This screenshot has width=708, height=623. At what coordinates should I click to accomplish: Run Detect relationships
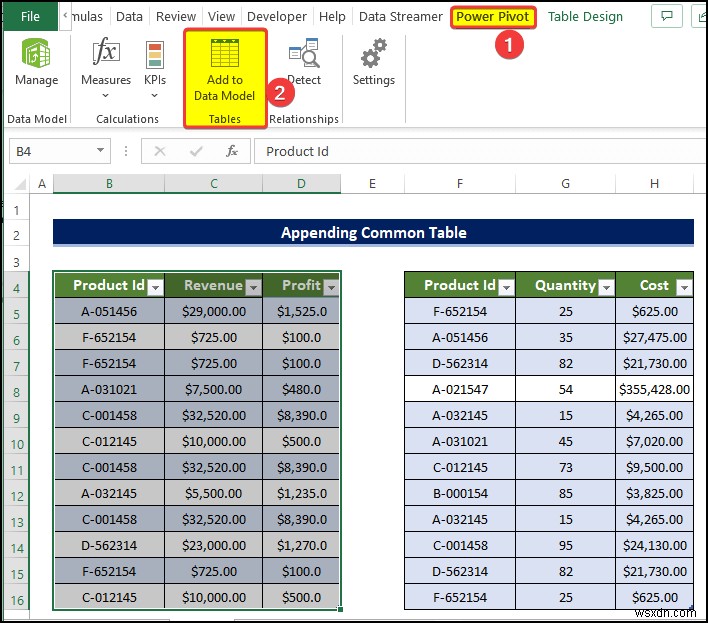click(304, 62)
